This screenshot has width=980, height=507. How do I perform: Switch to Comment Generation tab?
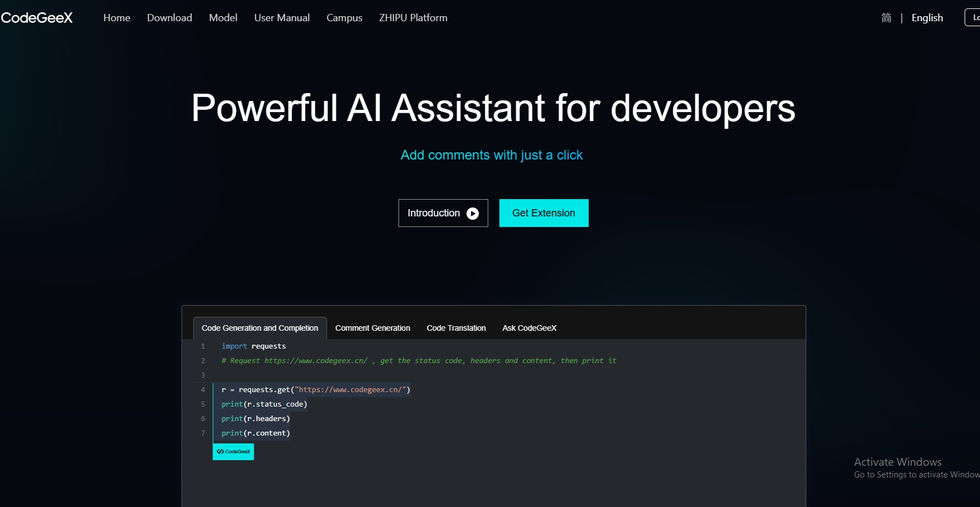coord(372,328)
